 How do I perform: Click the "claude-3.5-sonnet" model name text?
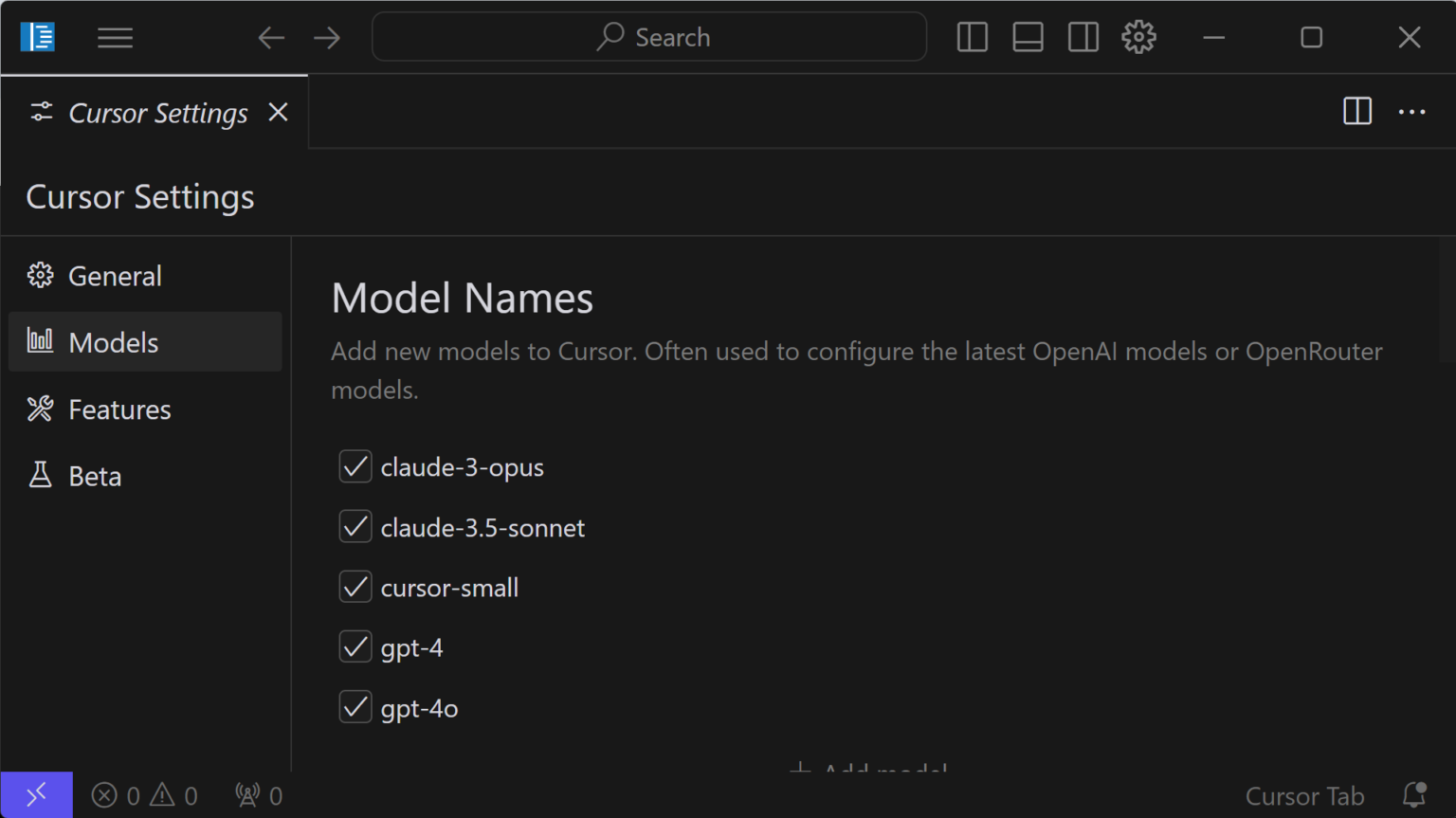482,528
